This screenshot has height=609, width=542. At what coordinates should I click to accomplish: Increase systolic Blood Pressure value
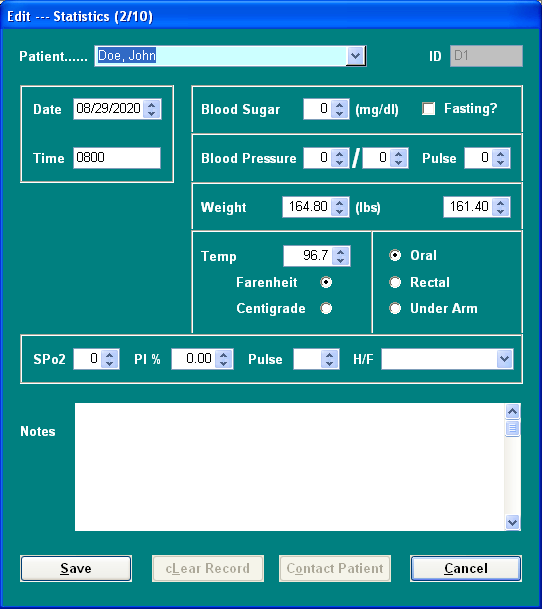coord(340,153)
